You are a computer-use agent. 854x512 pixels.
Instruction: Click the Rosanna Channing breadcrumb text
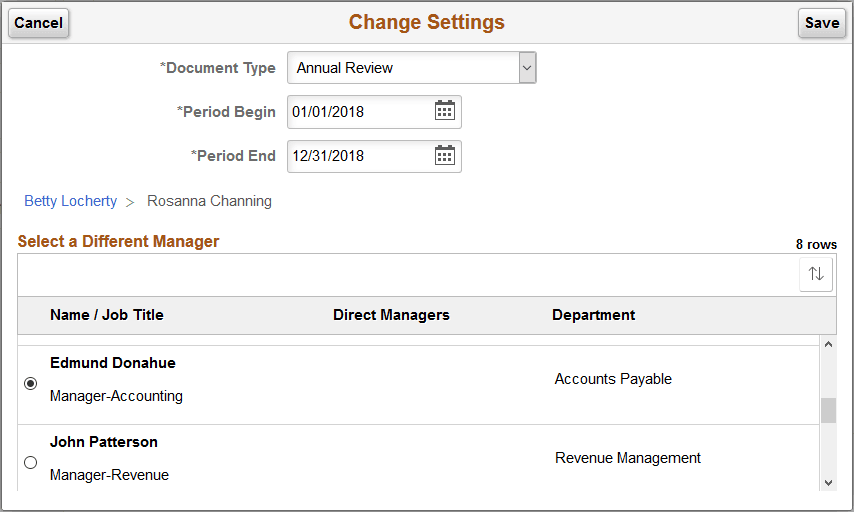[x=209, y=201]
